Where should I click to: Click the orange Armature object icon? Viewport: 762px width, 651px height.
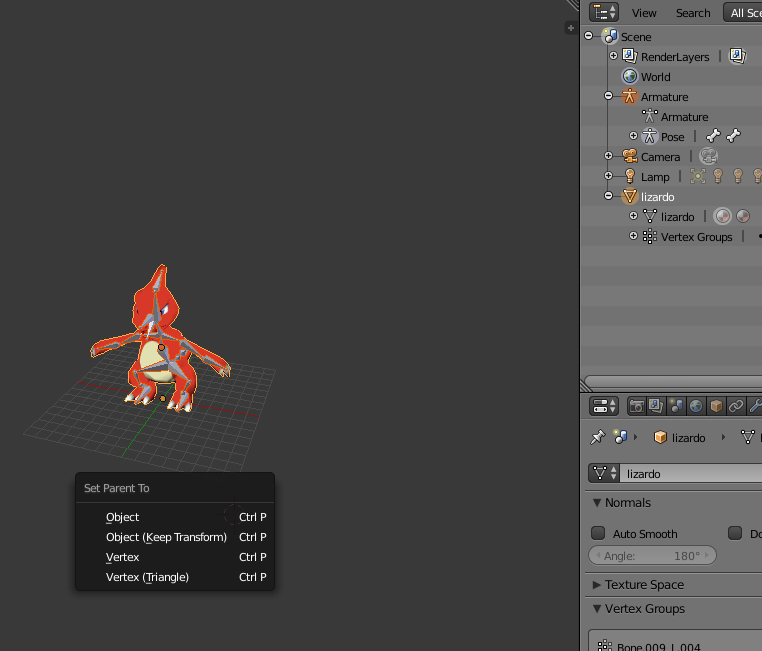pyautogui.click(x=629, y=96)
